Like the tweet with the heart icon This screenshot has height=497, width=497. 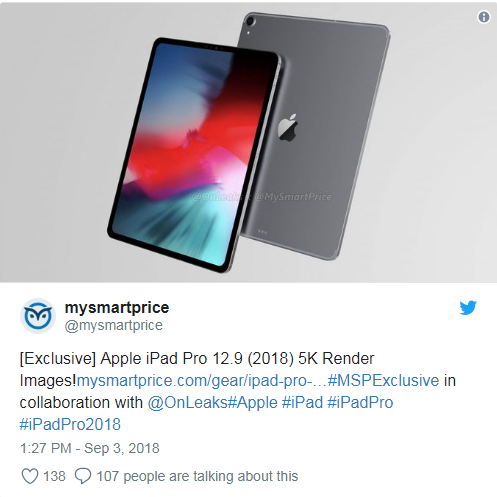[x=30, y=476]
